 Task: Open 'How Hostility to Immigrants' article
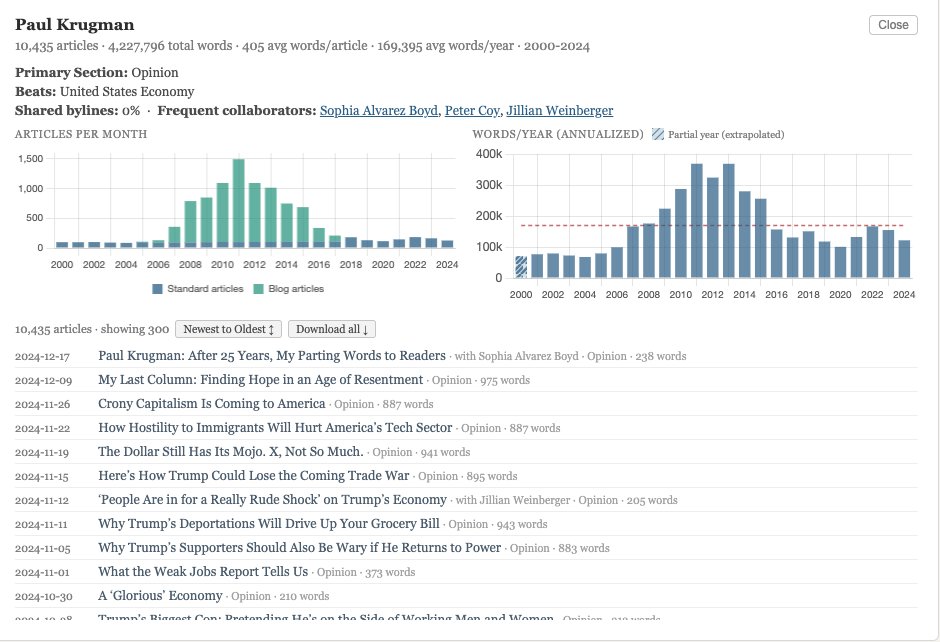275,427
